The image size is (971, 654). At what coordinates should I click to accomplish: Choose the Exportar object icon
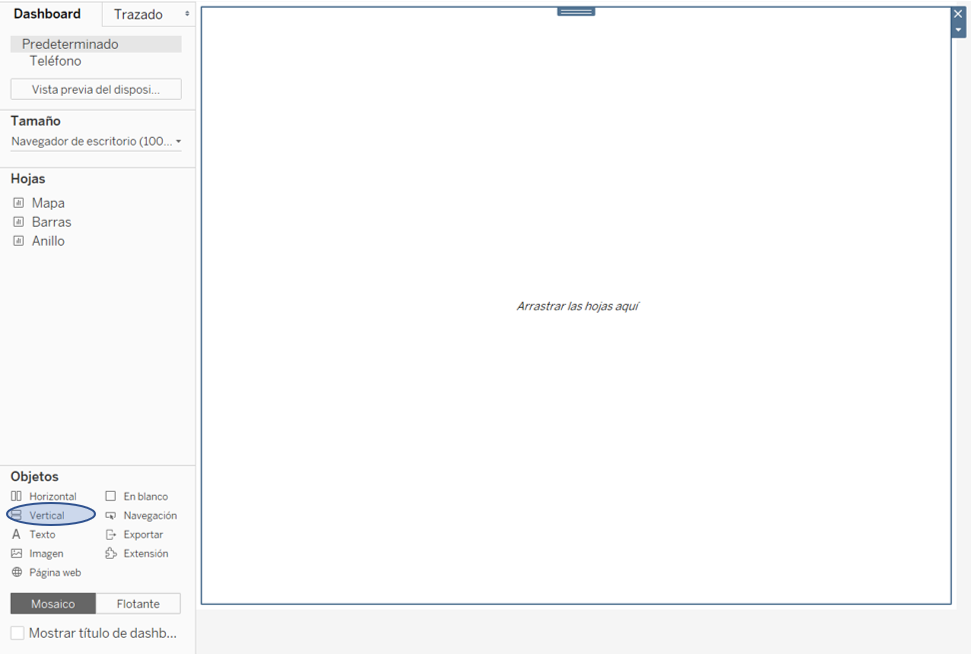(111, 535)
